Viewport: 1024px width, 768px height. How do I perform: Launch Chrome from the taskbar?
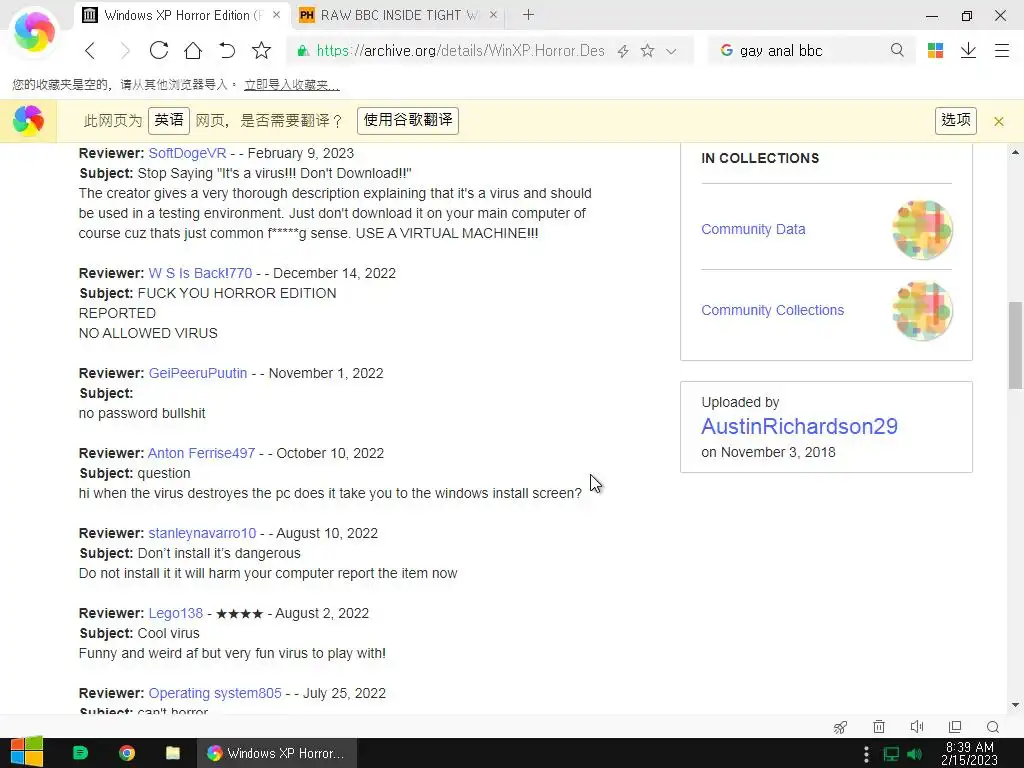127,753
